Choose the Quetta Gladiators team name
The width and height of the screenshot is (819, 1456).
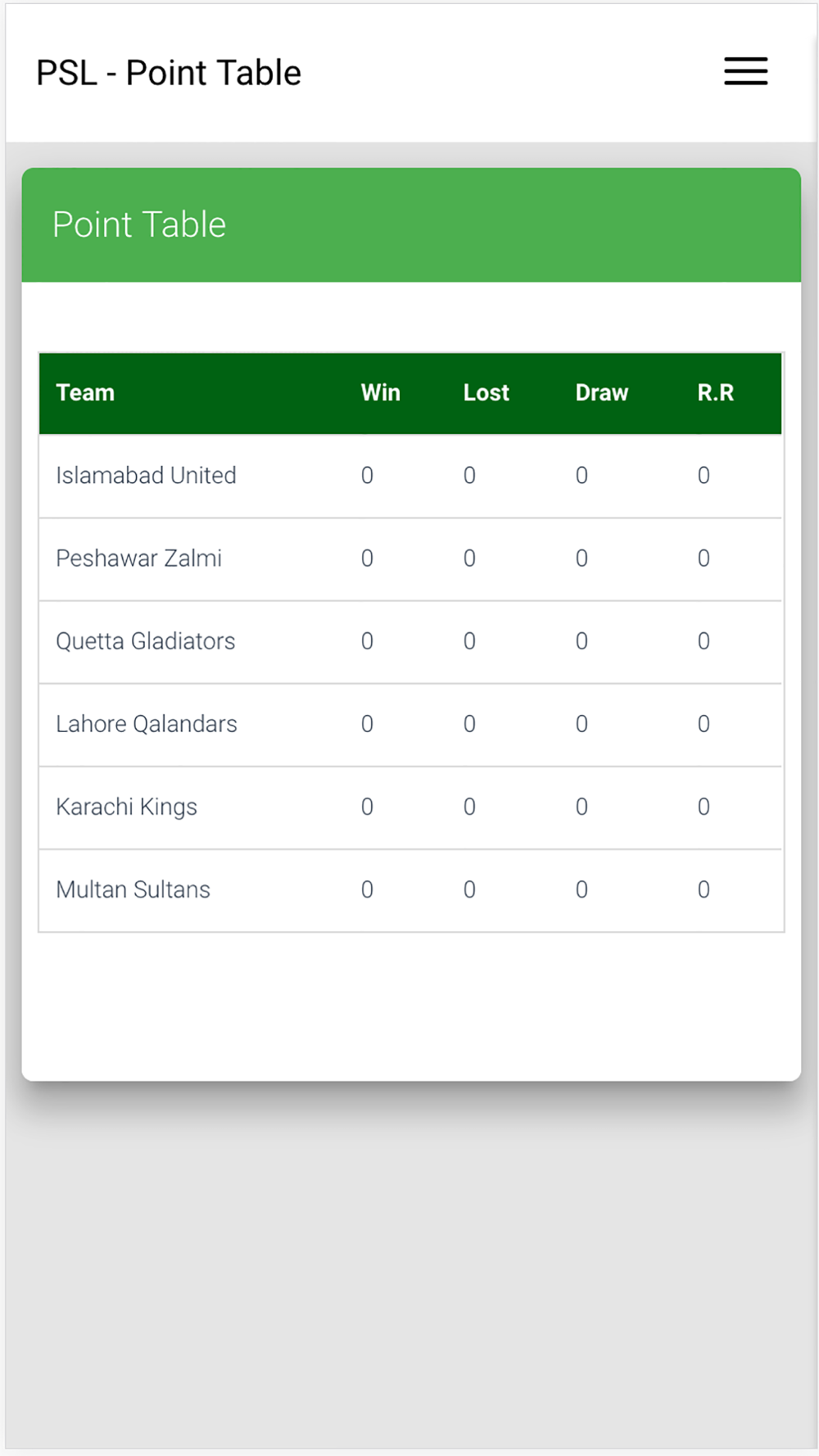pyautogui.click(x=145, y=641)
